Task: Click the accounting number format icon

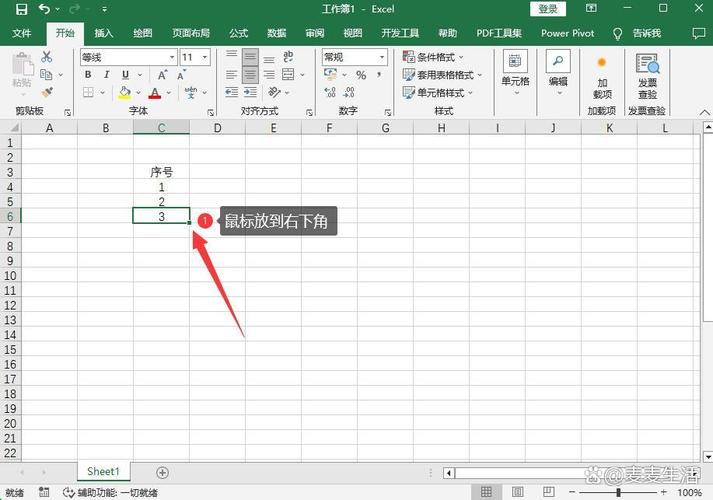Action: [331, 75]
